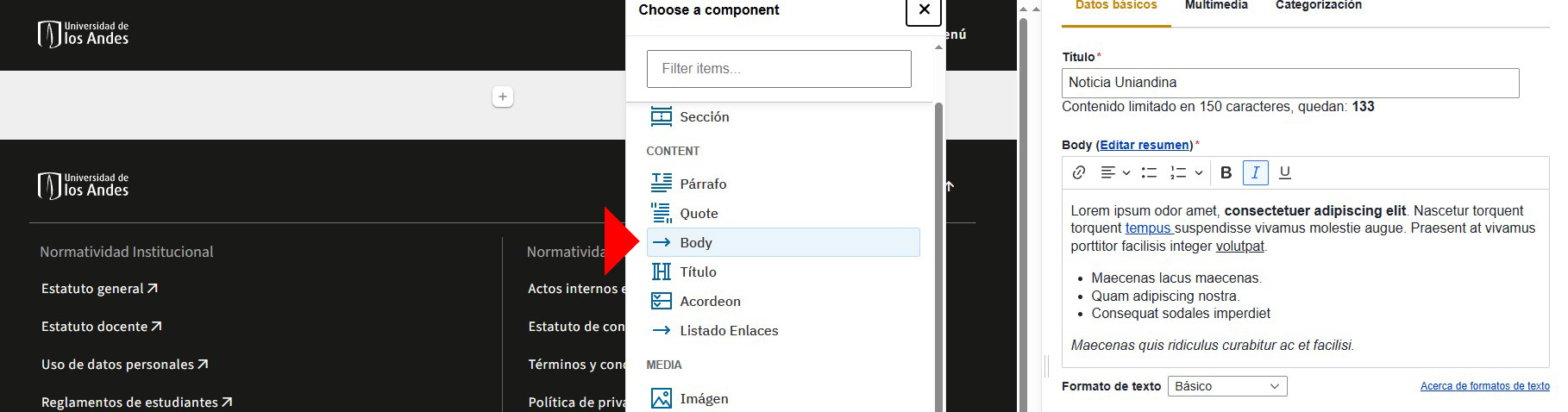Switch to the Multimedia tab
Viewport: 1568px width, 412px height.
tap(1216, 5)
